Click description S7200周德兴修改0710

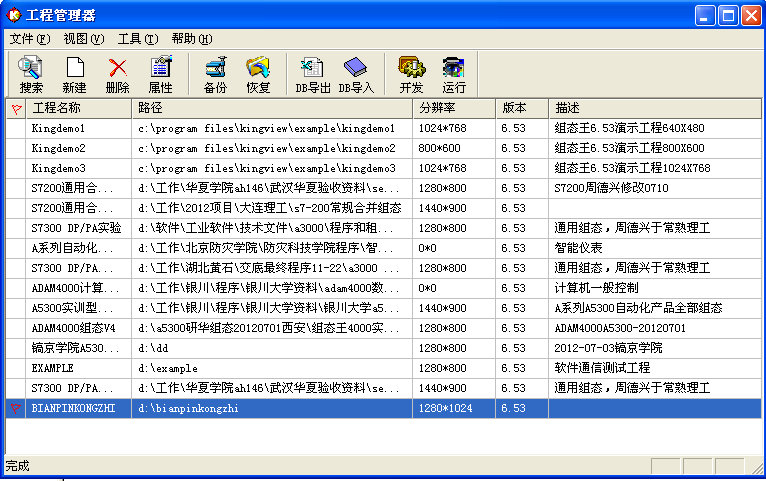click(x=611, y=188)
